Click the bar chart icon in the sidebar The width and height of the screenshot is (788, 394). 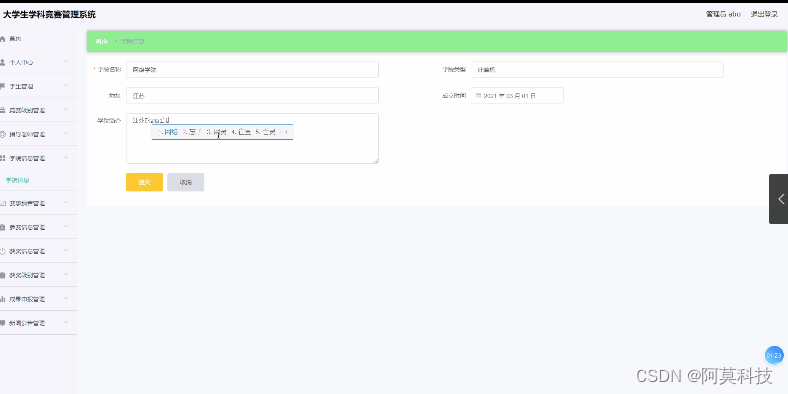click(x=3, y=299)
